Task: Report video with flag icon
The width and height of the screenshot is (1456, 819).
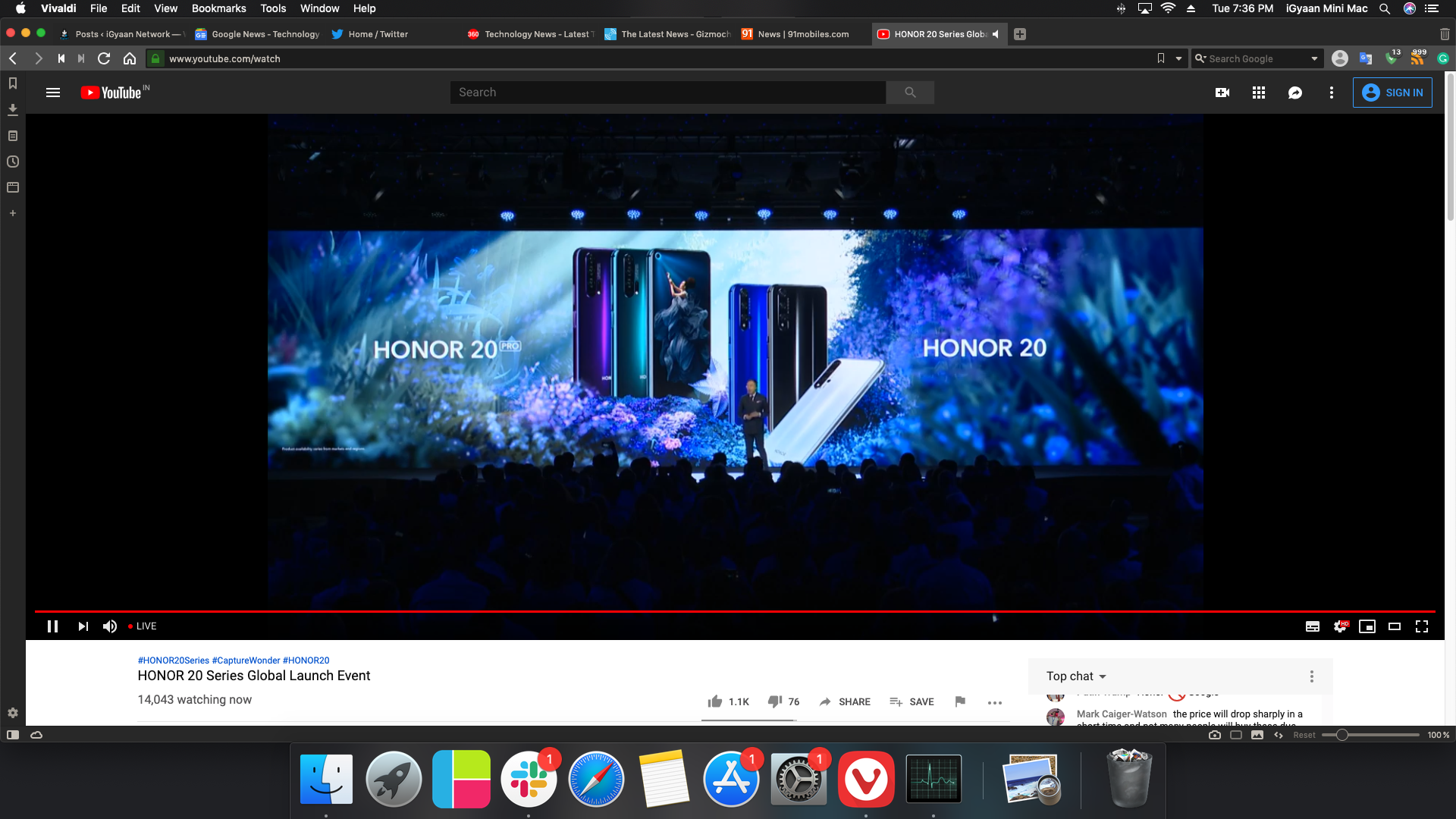Action: tap(960, 701)
